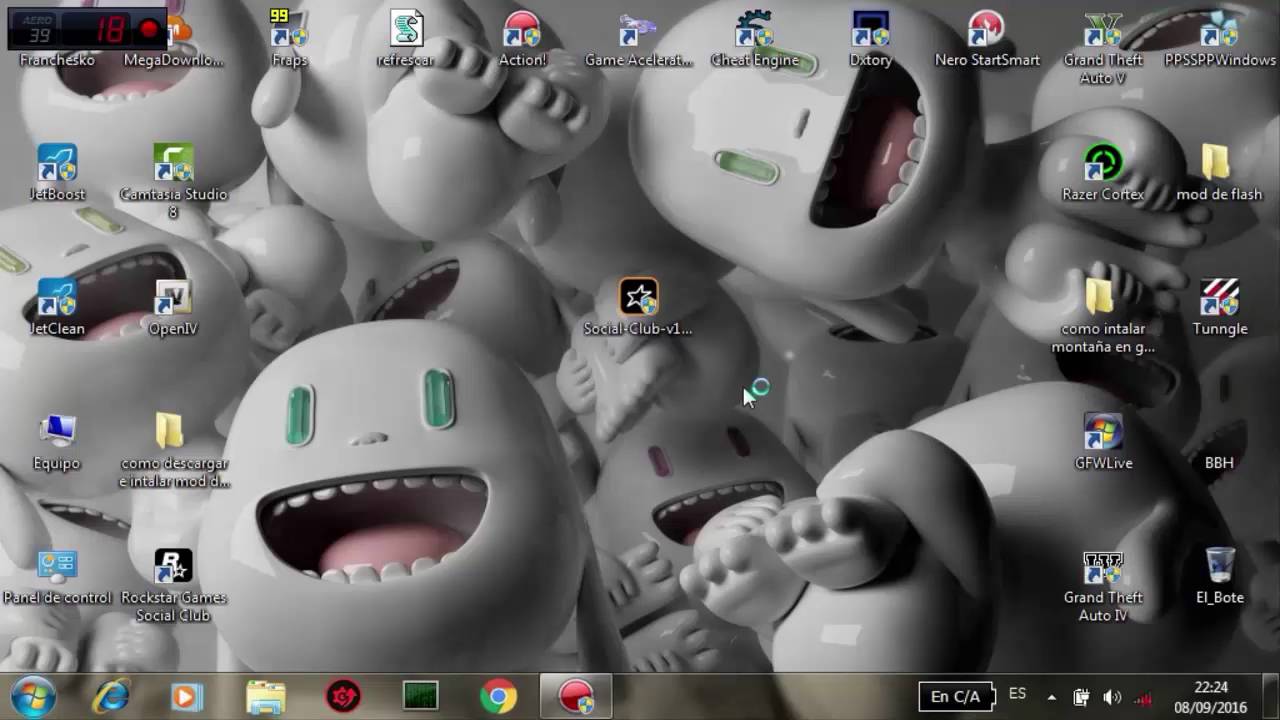Image resolution: width=1280 pixels, height=720 pixels.
Task: Select the como descargar e intalar mod folder
Action: (173, 450)
